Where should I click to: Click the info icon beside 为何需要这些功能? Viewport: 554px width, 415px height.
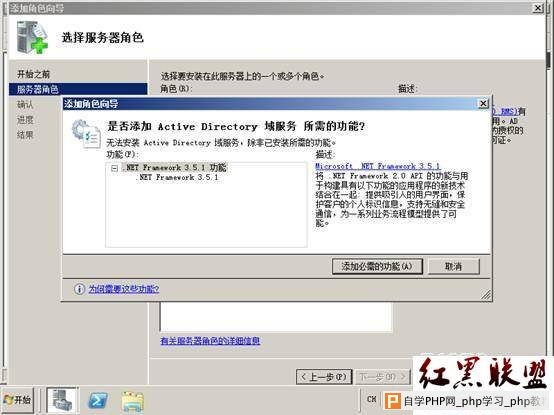(79, 289)
